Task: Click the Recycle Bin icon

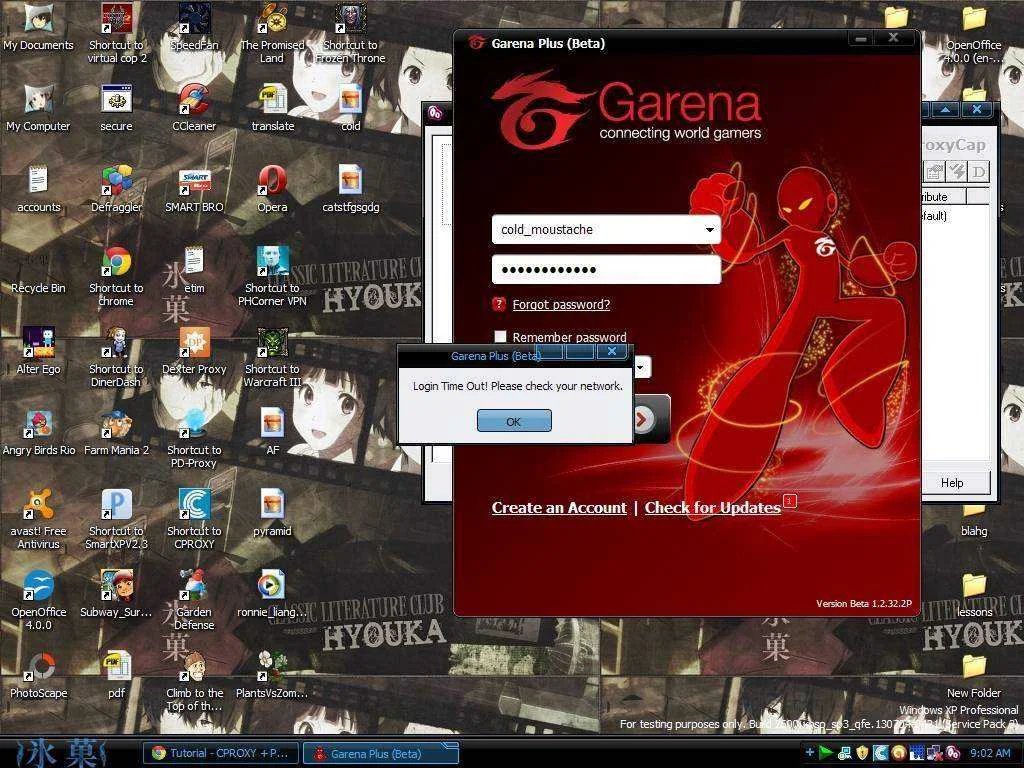Action: tap(39, 270)
